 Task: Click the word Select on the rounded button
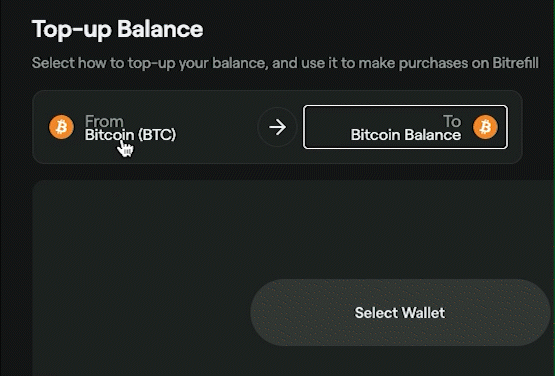pos(376,313)
